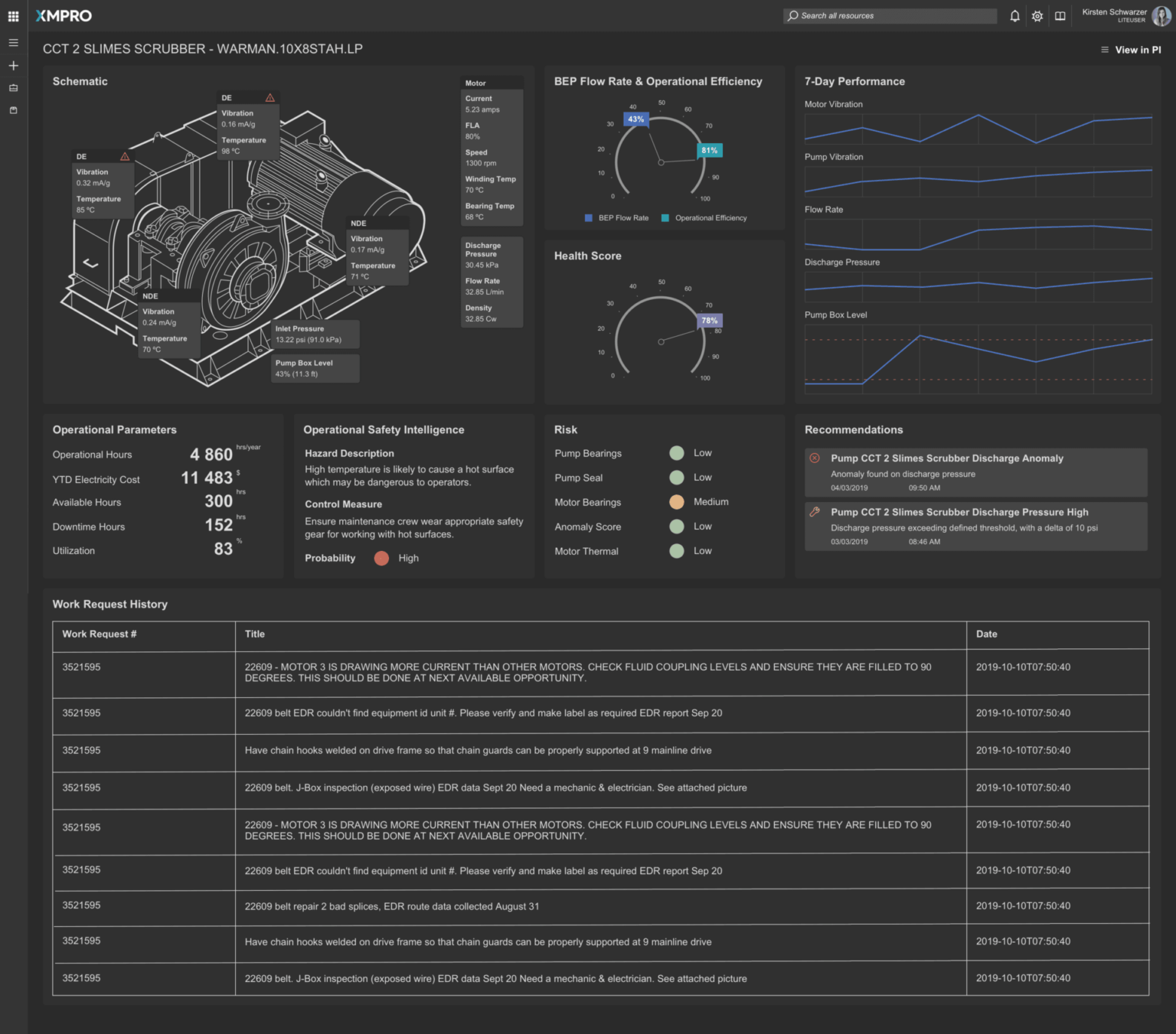Open notifications bell icon
Viewport: 1176px width, 1034px height.
[1014, 16]
